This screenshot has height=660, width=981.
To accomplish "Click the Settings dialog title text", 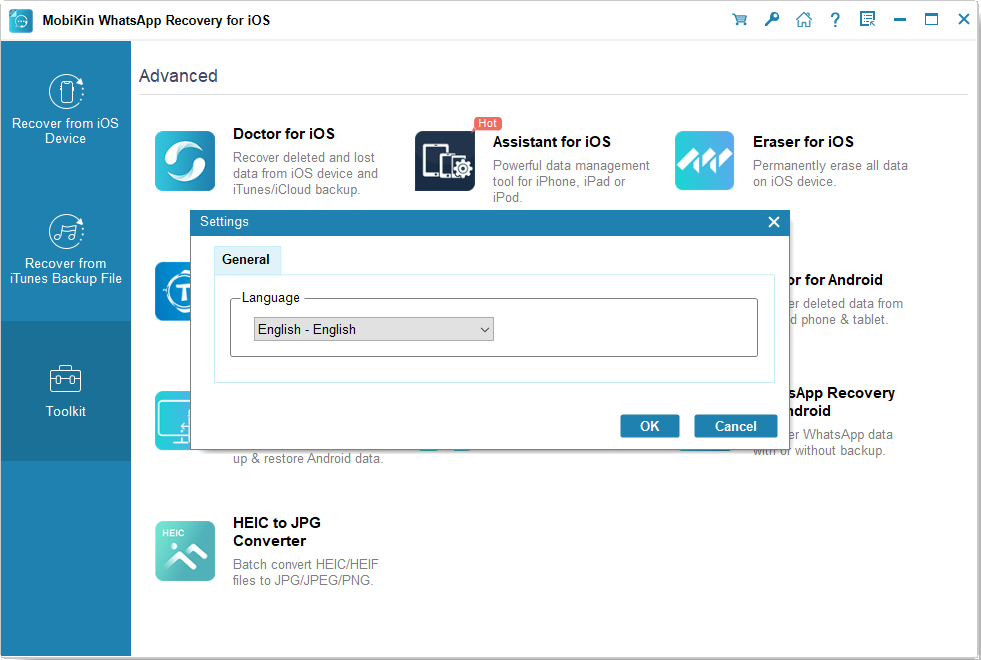I will pyautogui.click(x=224, y=221).
